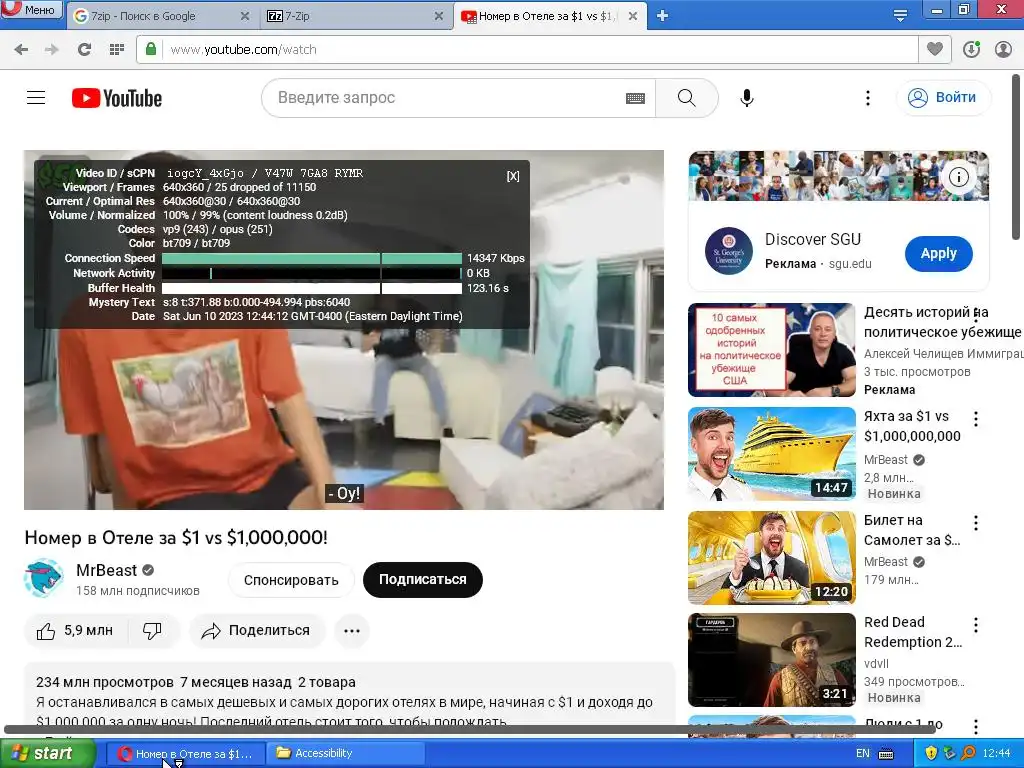Screen dimensions: 1024x768
Task: Click the Войти sign-in button
Action: tap(944, 97)
